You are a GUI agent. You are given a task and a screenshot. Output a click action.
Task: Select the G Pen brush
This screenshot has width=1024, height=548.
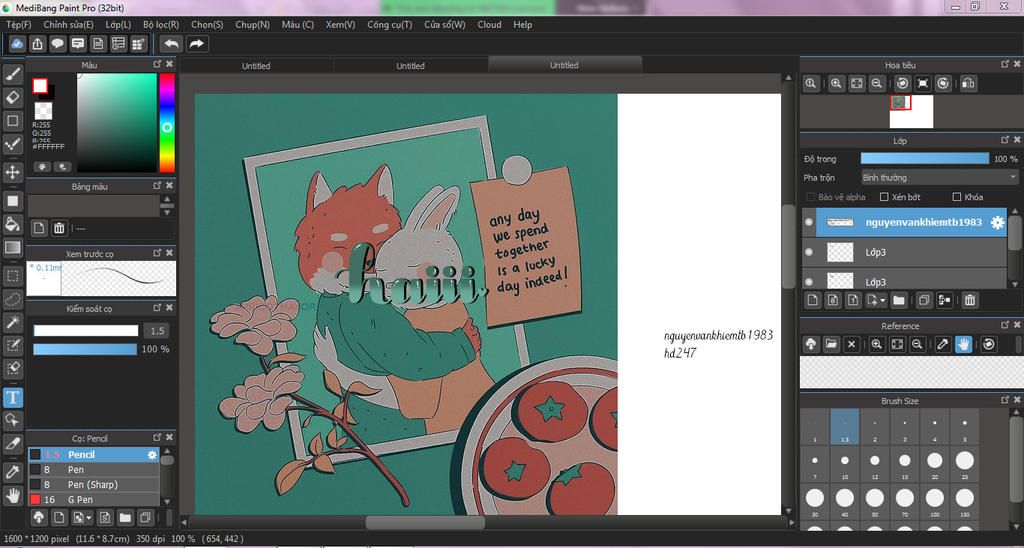(x=93, y=499)
